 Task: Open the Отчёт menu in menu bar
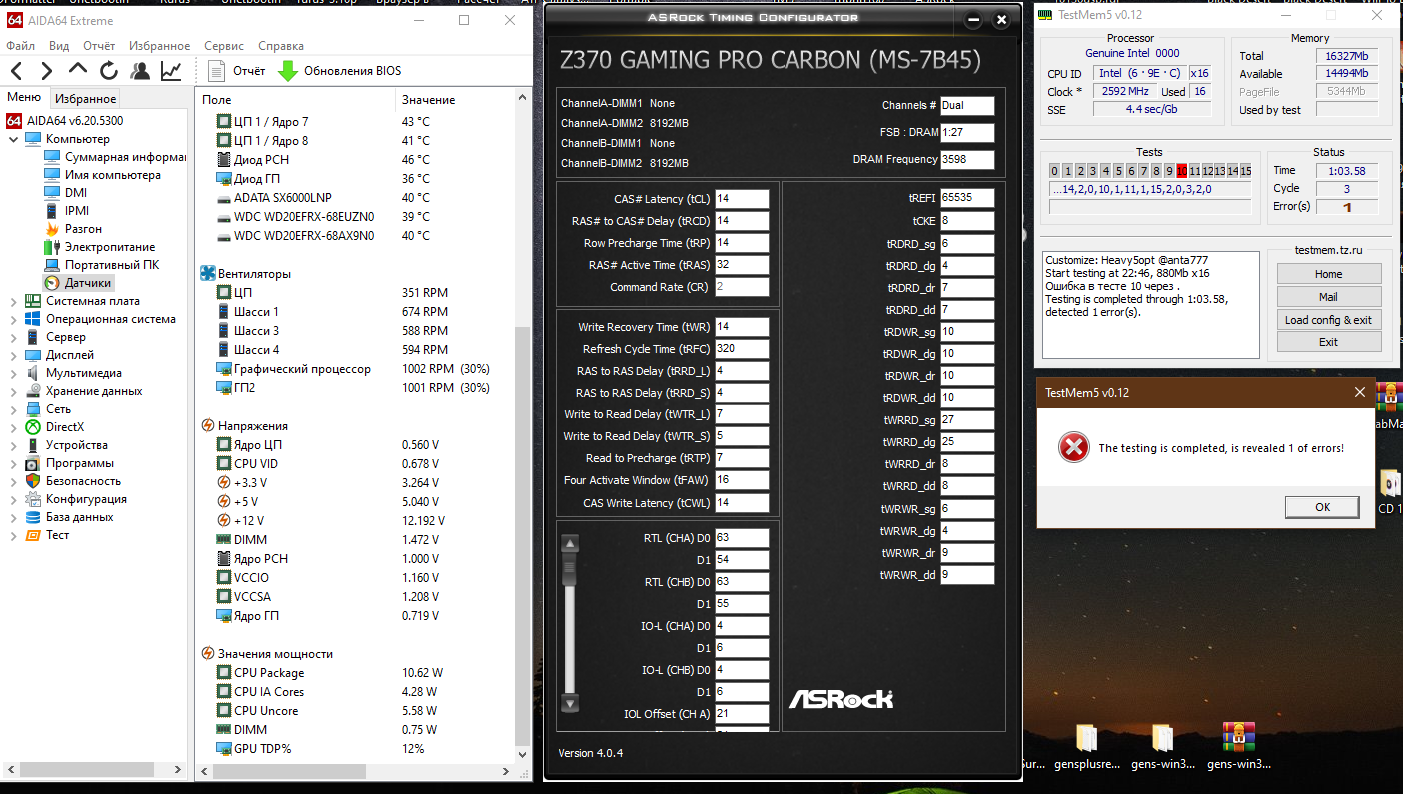[x=99, y=46]
